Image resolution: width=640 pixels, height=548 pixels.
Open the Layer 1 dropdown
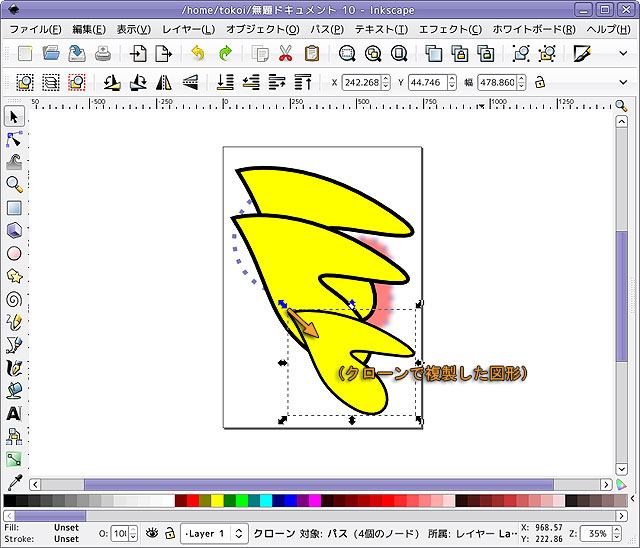[x=213, y=534]
